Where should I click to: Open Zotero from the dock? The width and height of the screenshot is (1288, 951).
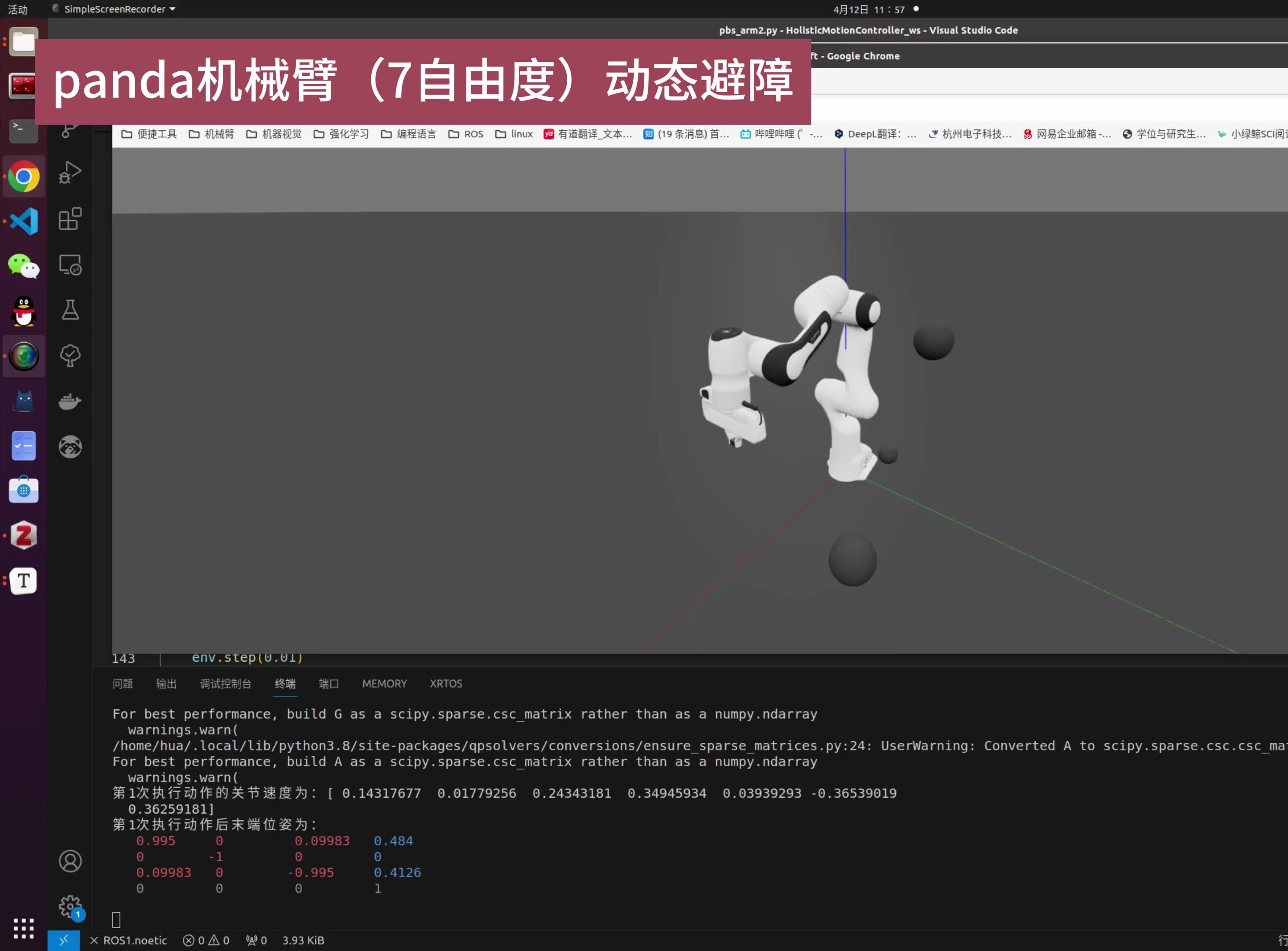[24, 535]
